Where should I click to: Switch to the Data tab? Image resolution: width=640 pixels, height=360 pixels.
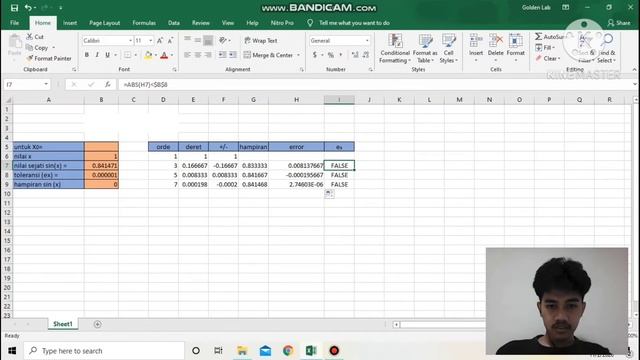click(x=173, y=23)
